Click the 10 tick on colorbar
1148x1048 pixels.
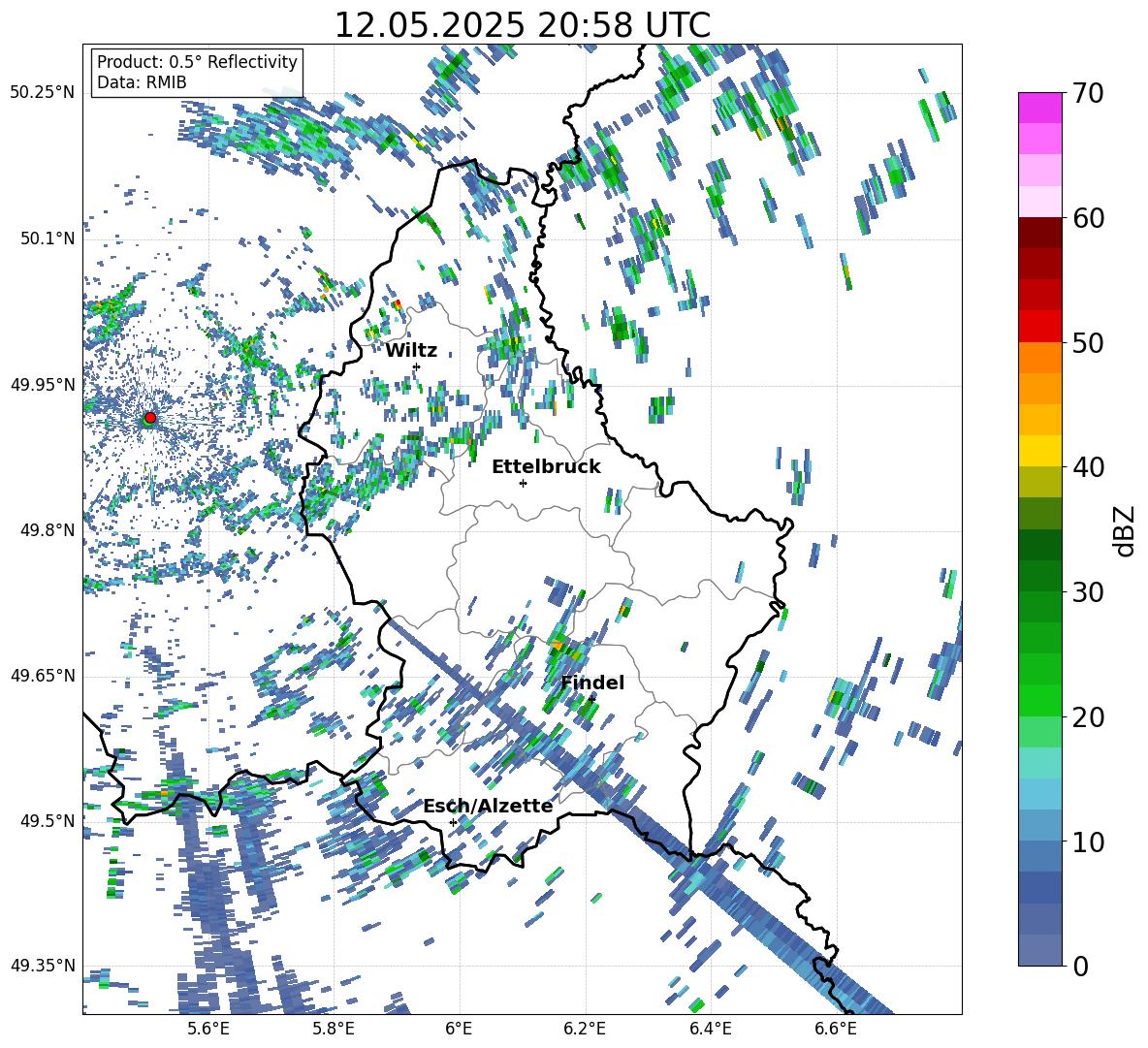[x=1088, y=842]
